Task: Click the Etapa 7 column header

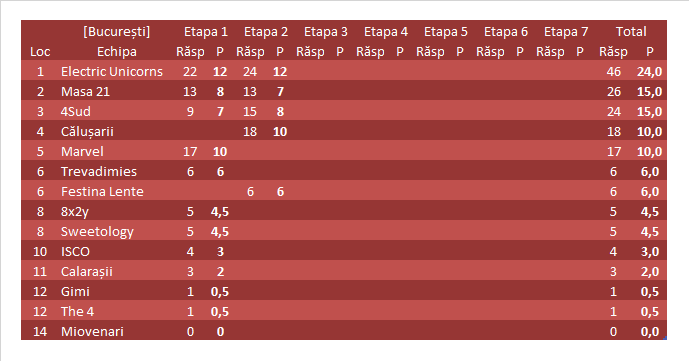Action: point(566,32)
